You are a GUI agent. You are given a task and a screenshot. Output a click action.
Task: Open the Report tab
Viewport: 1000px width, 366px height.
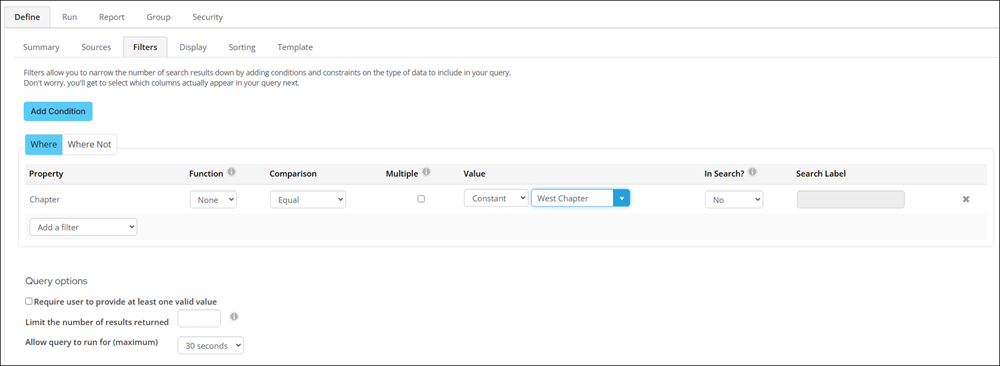tap(112, 17)
